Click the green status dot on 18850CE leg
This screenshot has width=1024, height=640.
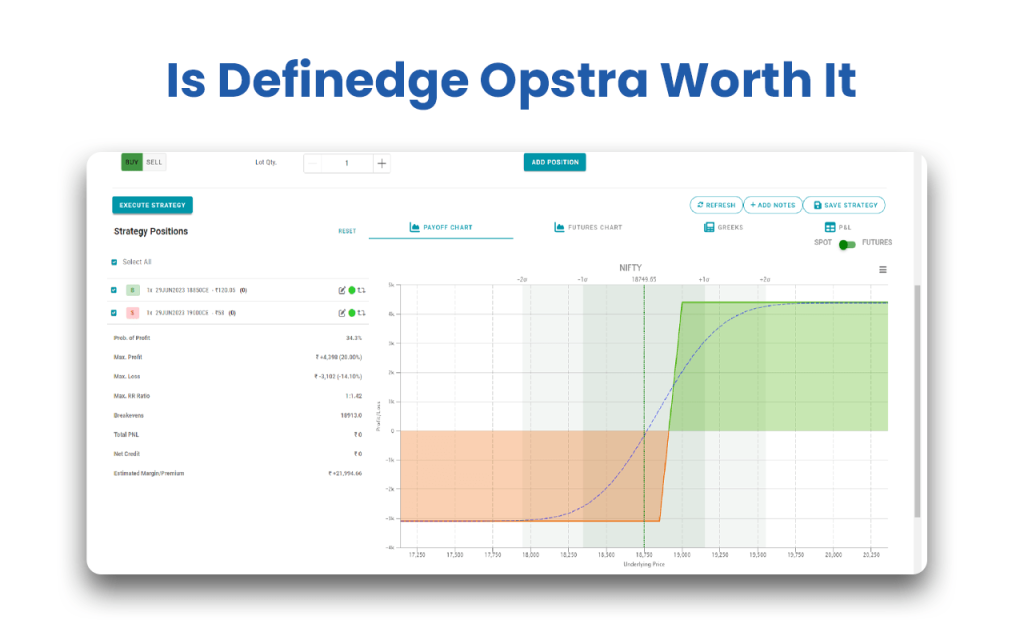(x=351, y=290)
